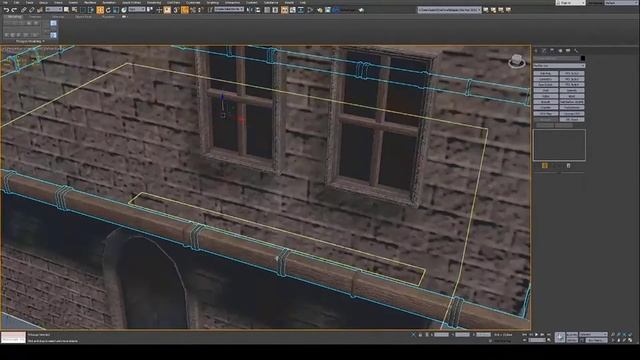The image size is (640, 360).
Task: Open the project path dropdown in toolbar
Action: (449, 10)
